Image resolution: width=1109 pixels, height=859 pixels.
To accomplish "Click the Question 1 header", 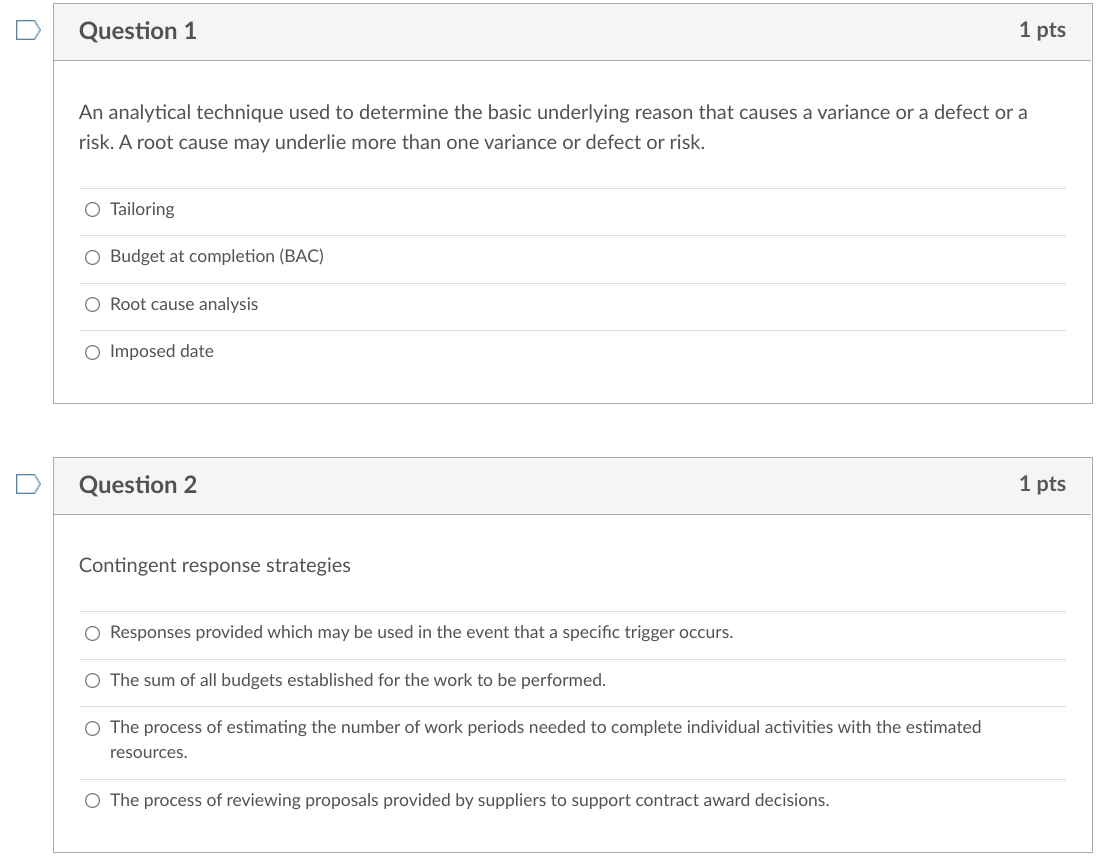I will pos(138,30).
